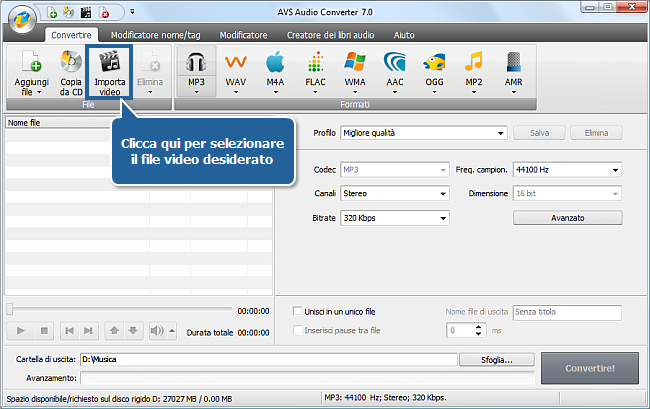Click the Sfoglia... button
Image resolution: width=650 pixels, height=409 pixels.
pyautogui.click(x=490, y=359)
